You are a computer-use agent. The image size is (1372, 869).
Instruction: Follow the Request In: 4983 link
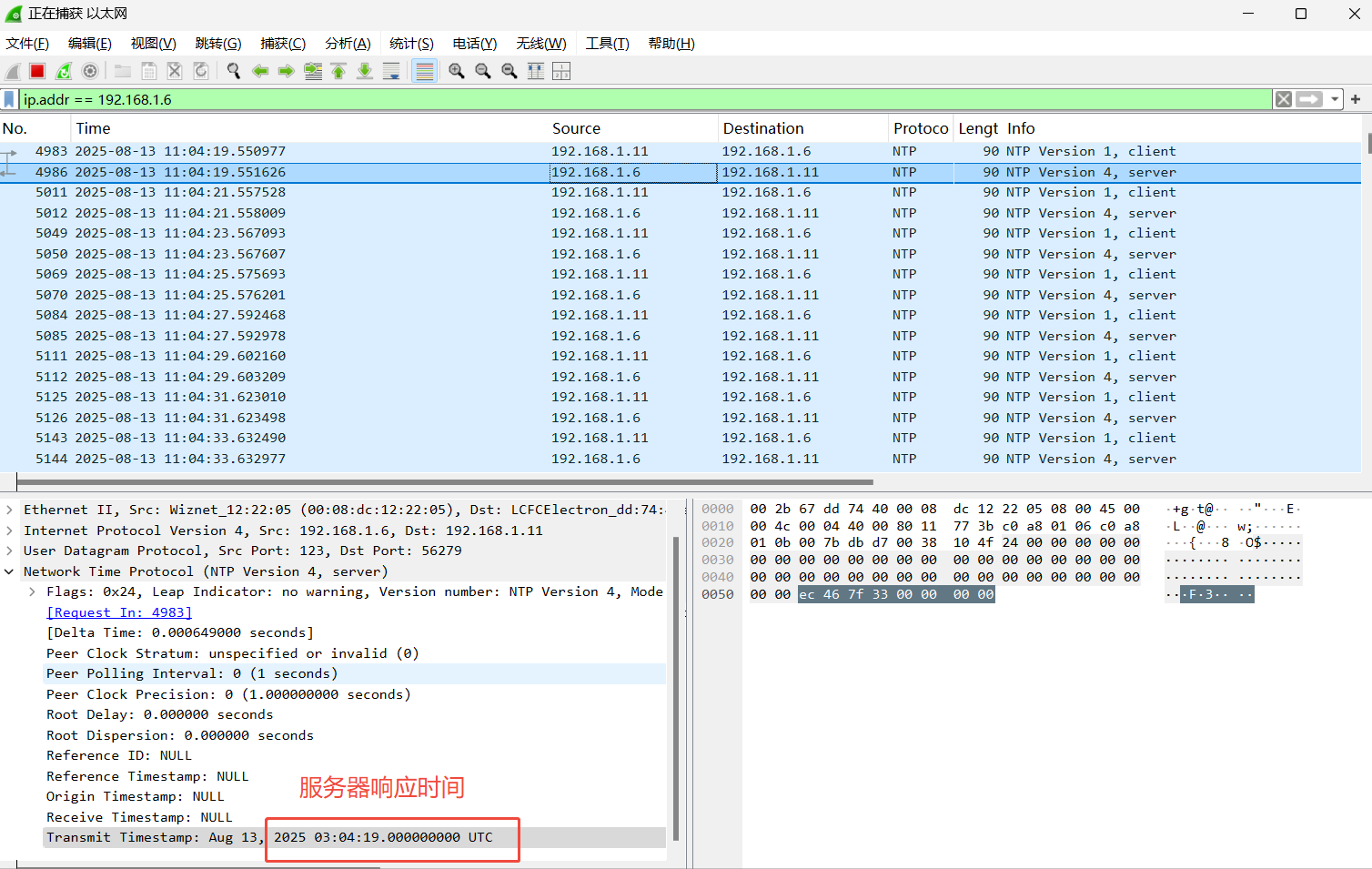coord(119,612)
